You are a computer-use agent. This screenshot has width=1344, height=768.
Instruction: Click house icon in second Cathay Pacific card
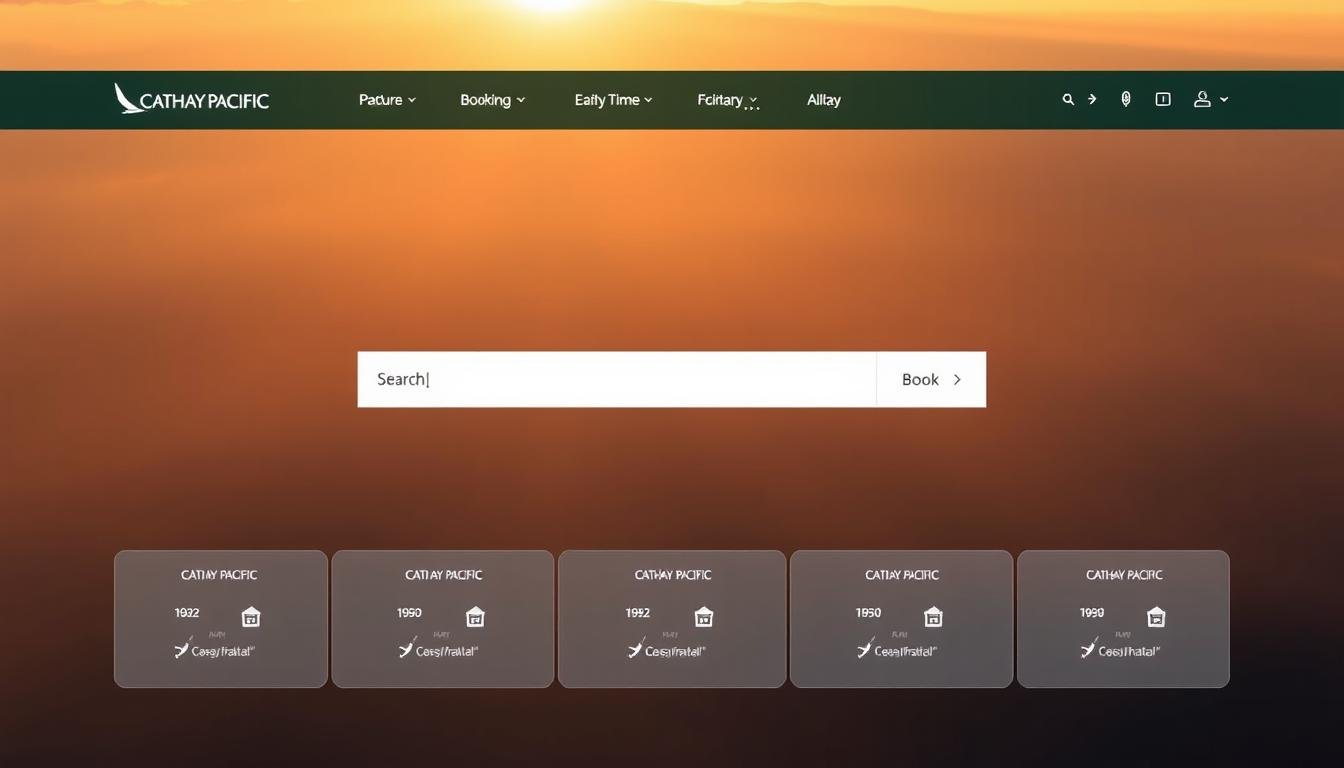(475, 617)
